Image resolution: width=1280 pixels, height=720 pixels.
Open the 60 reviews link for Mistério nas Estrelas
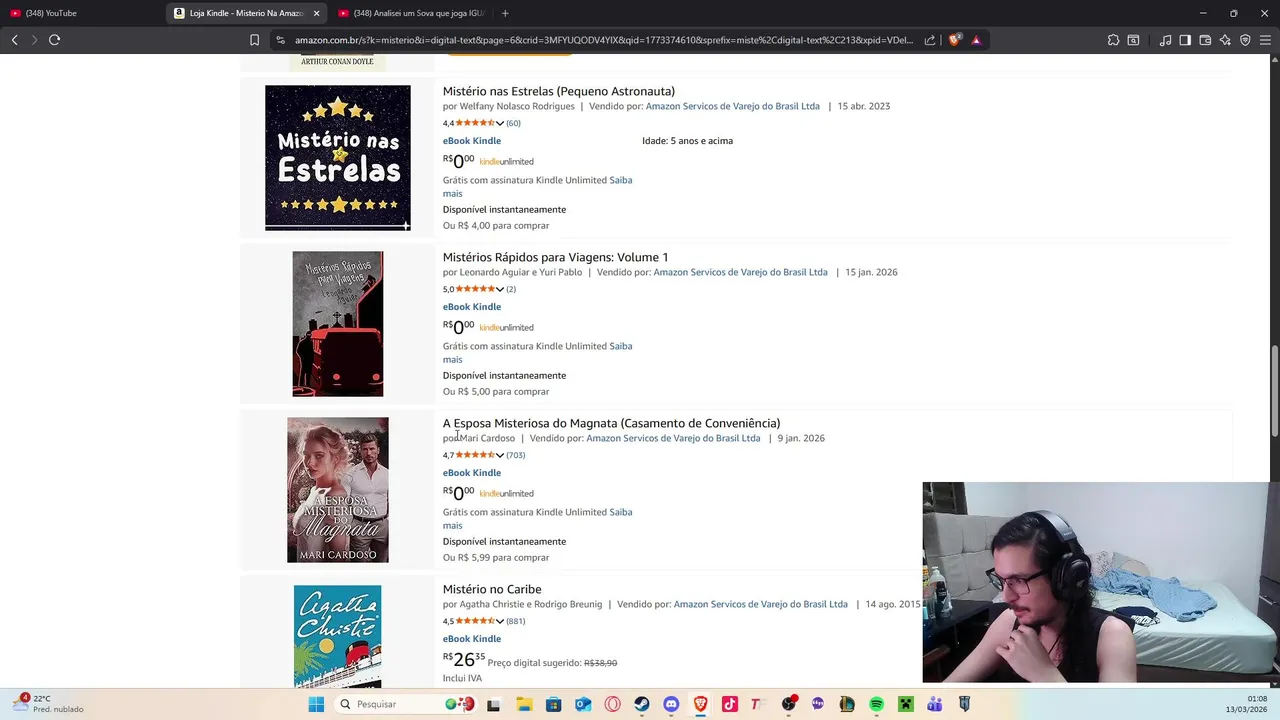tap(513, 123)
